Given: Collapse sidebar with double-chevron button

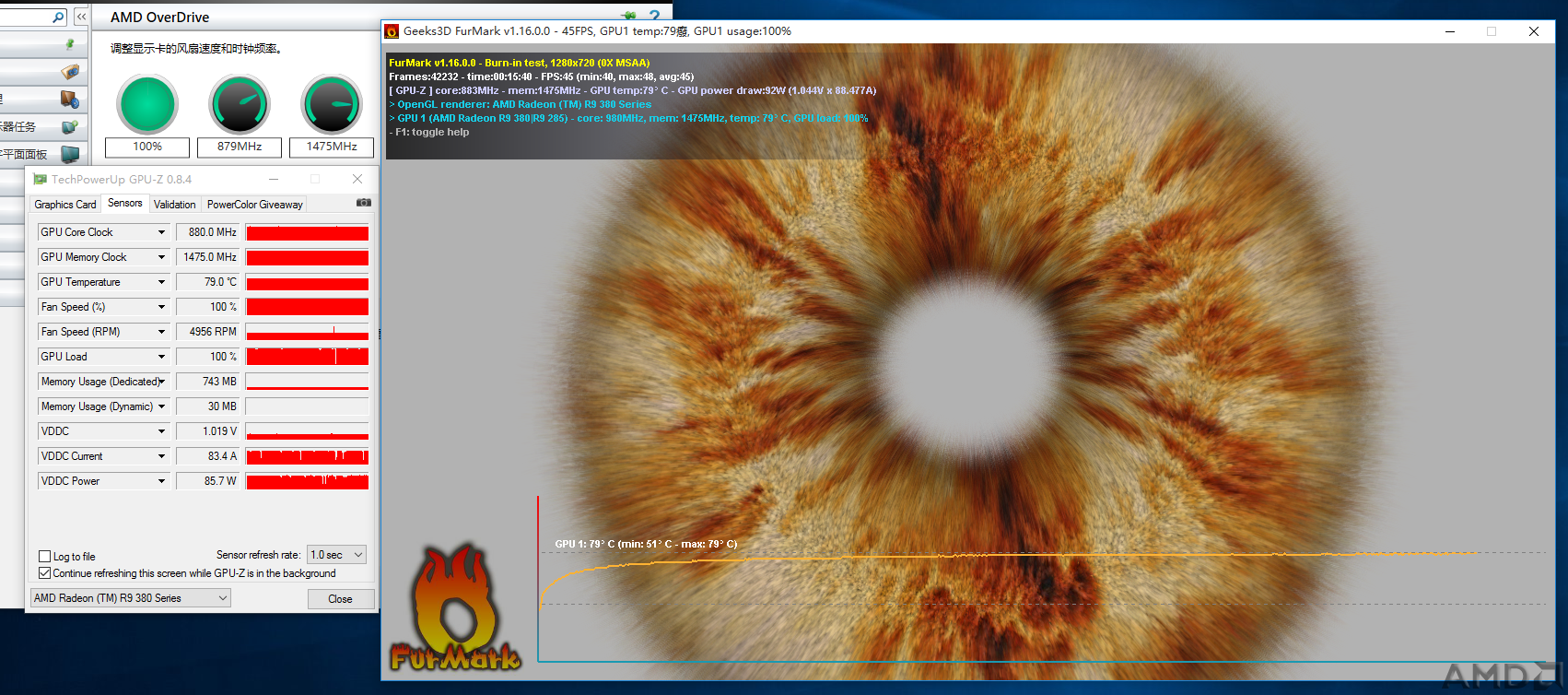Looking at the screenshot, I should coord(81,17).
